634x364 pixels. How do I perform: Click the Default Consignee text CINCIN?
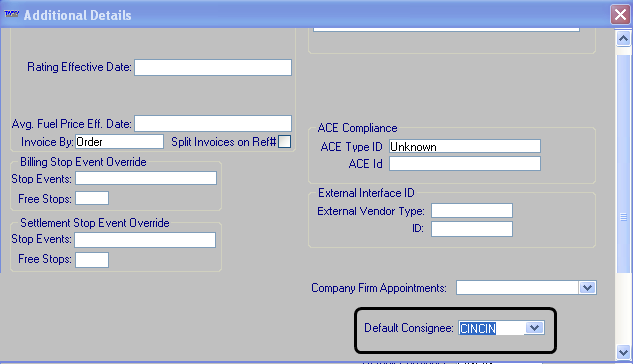click(478, 328)
